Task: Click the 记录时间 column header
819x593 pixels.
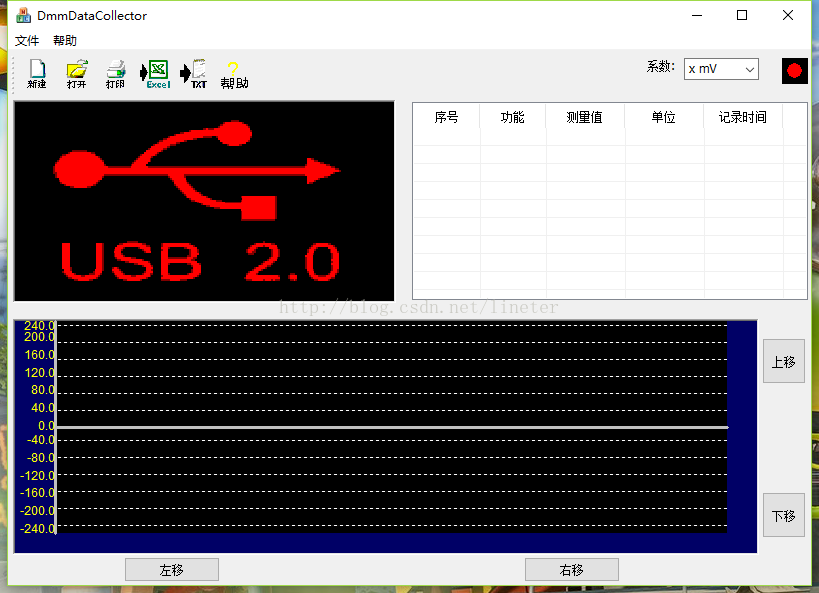Action: [x=743, y=117]
